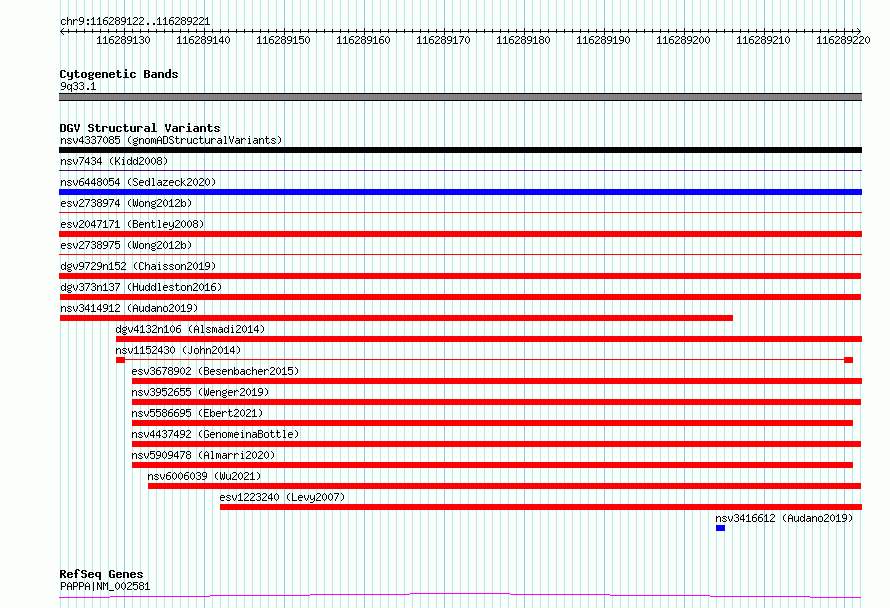Click ruler position 116289140
Screen dimensions: 890x608
tap(203, 40)
